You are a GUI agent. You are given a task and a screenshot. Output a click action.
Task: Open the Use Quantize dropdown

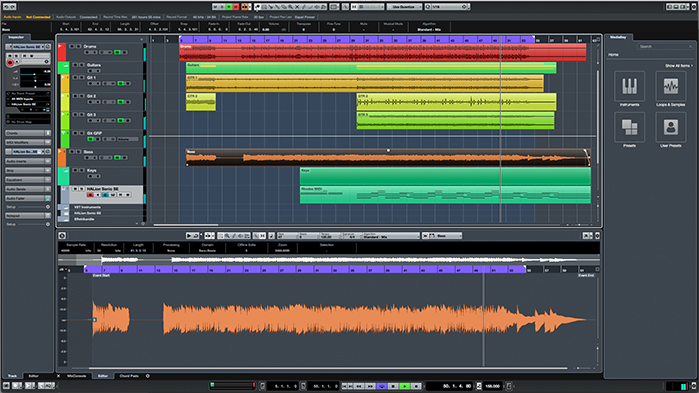[404, 7]
